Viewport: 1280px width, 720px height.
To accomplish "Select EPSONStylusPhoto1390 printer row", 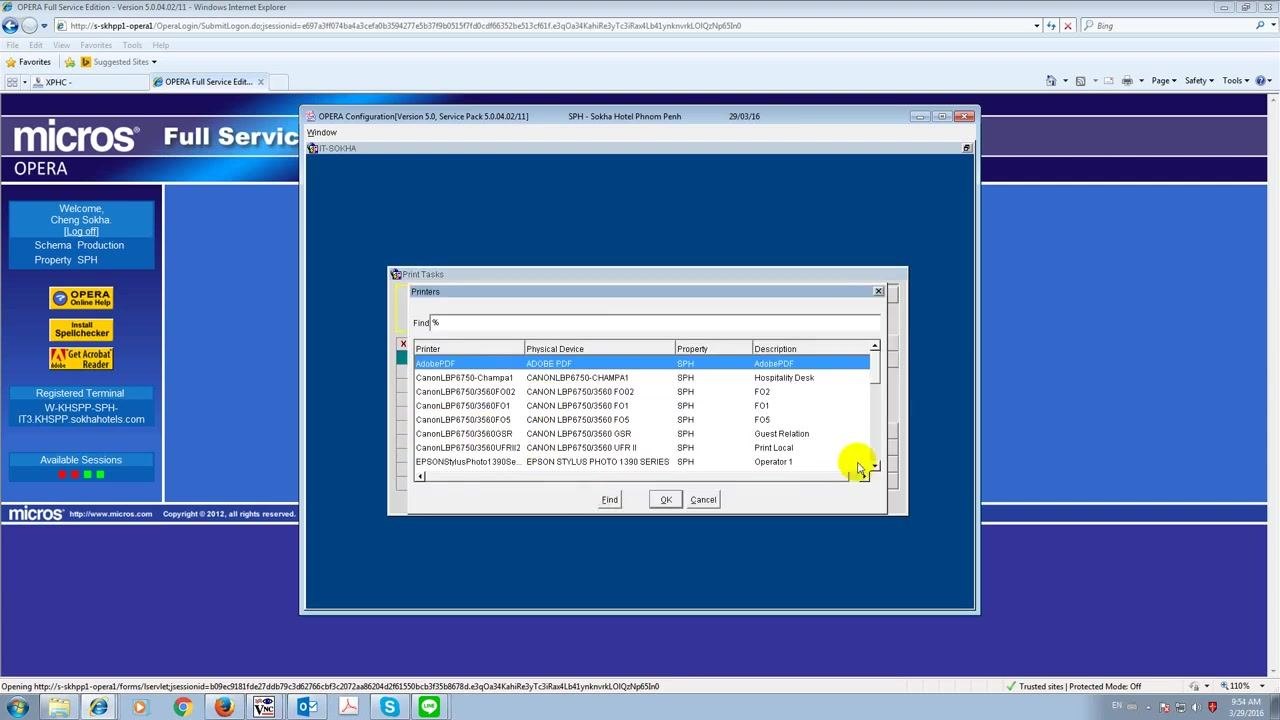I will [x=642, y=462].
